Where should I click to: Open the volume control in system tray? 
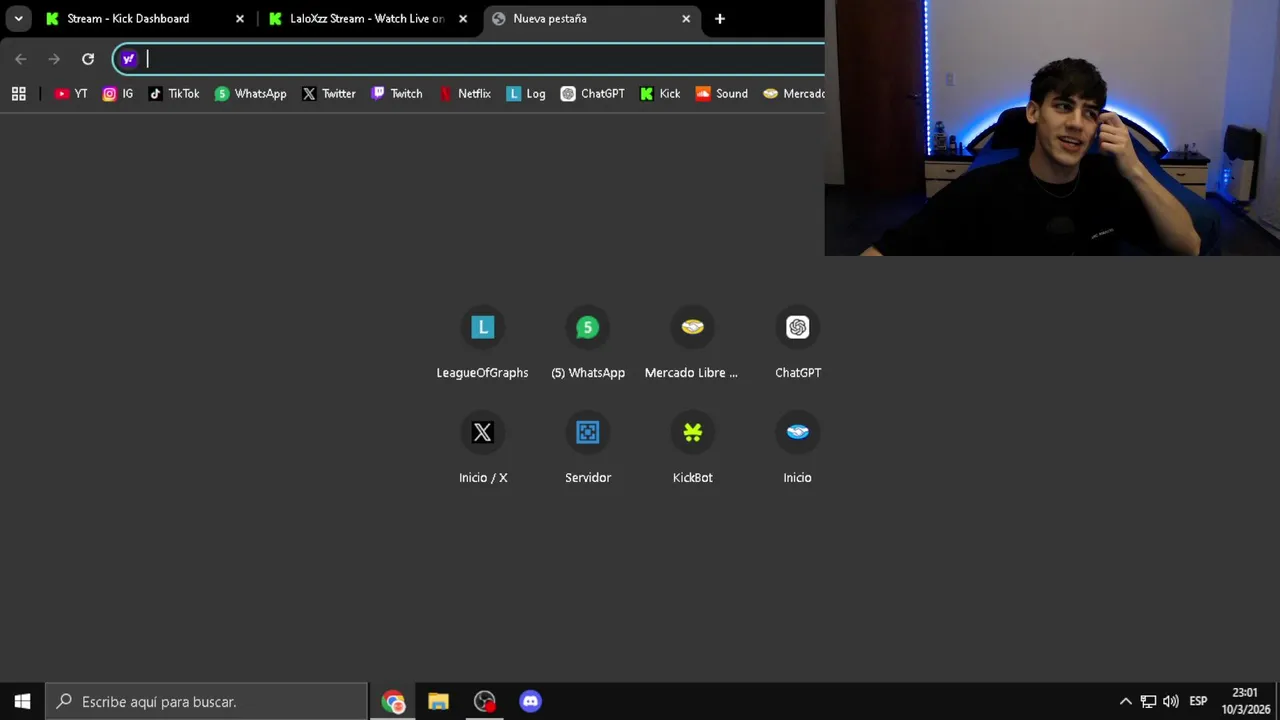[1170, 701]
